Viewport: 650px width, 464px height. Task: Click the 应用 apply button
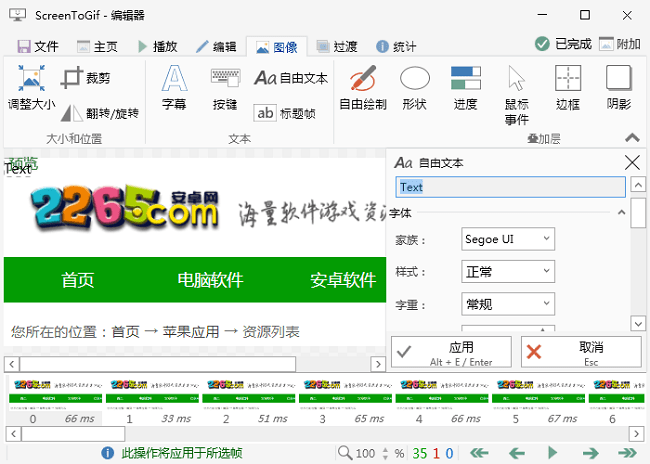[x=451, y=352]
